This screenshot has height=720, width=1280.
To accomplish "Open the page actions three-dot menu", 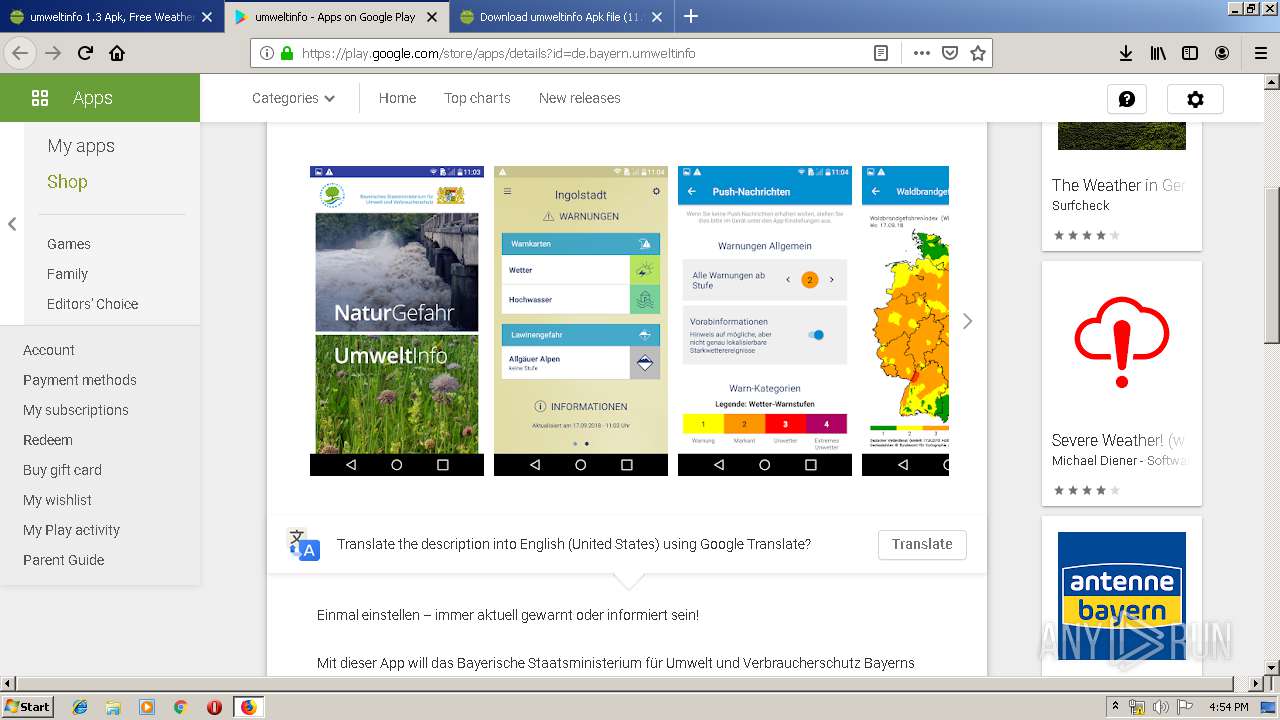I will coord(922,54).
